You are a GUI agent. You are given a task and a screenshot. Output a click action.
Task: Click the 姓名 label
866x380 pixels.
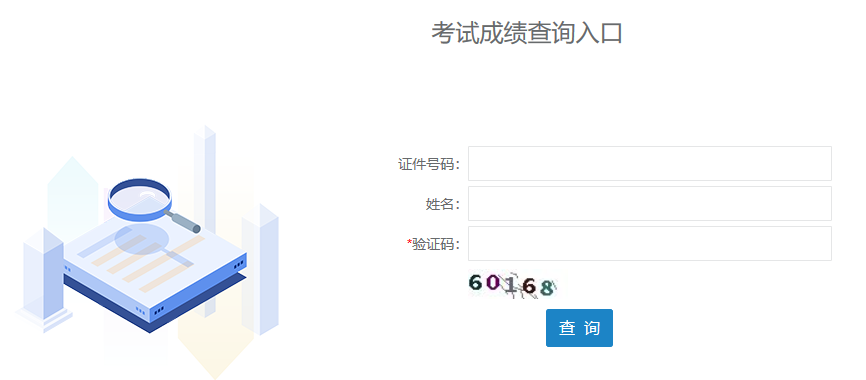443,204
